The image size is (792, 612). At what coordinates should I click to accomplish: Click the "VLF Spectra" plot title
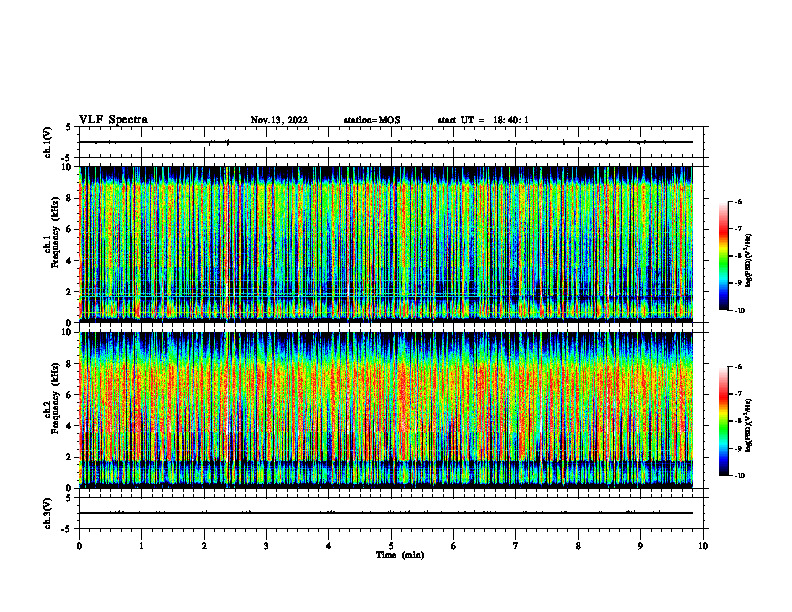click(113, 120)
